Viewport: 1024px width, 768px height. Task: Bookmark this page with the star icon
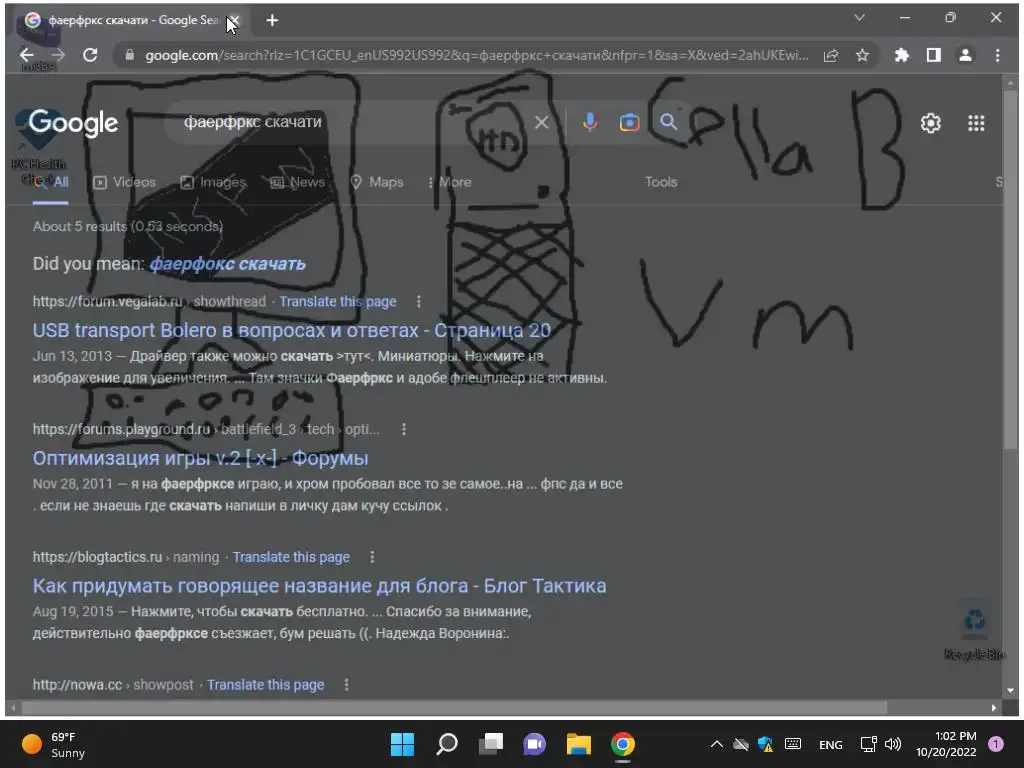[x=862, y=56]
